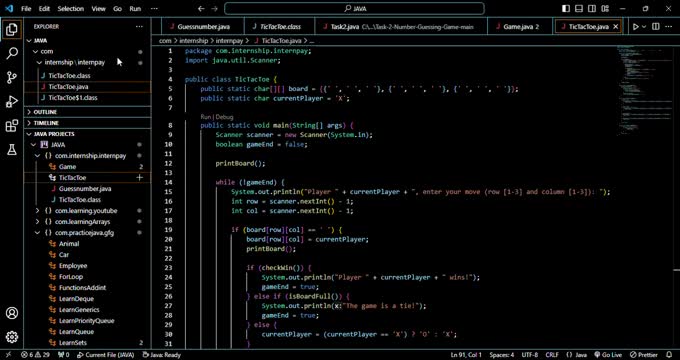Open additional menus ellipsis in menu bar
Image resolution: width=680 pixels, height=360 pixels.
[x=154, y=9]
